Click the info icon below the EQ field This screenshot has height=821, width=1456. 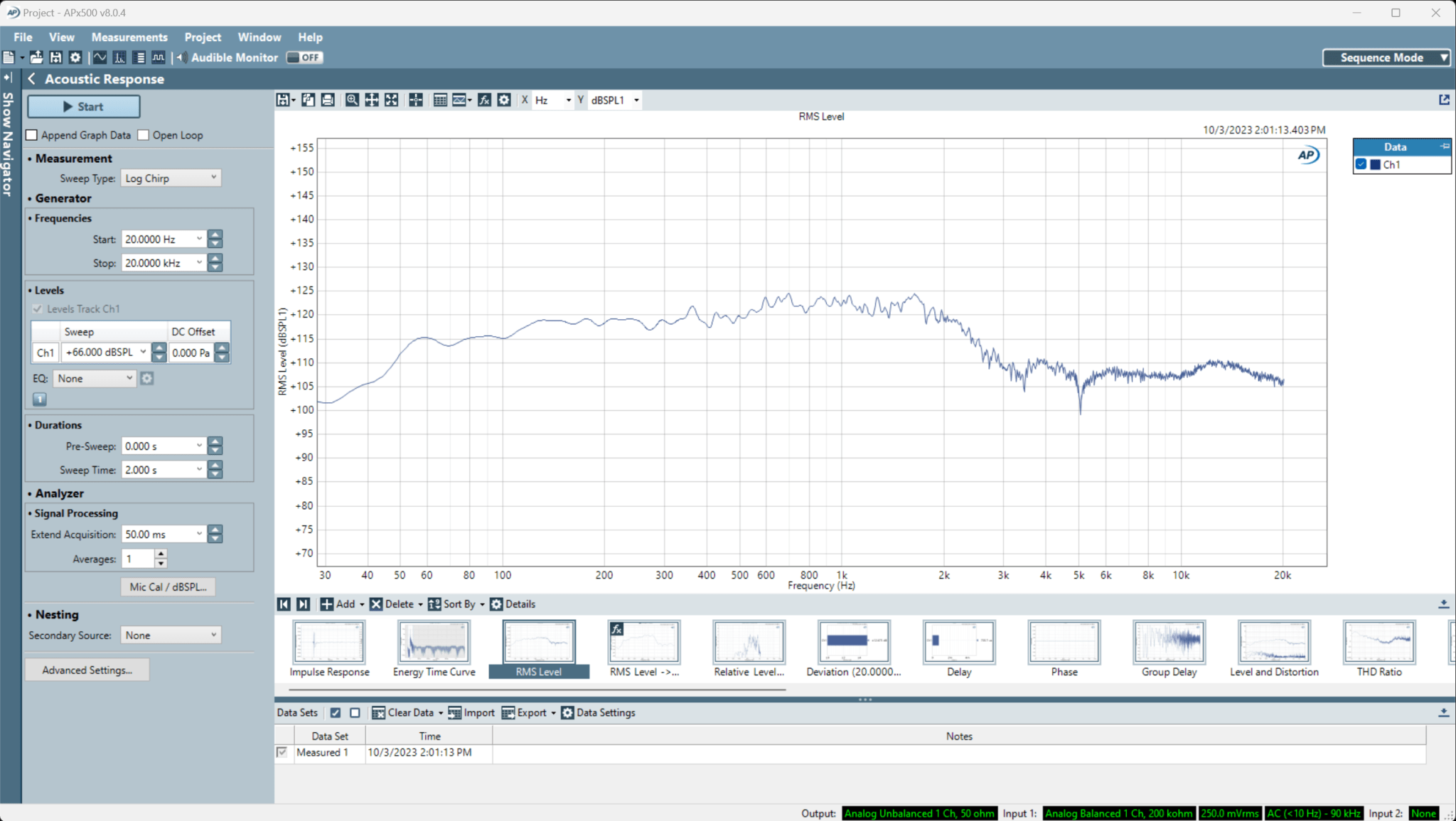point(40,399)
